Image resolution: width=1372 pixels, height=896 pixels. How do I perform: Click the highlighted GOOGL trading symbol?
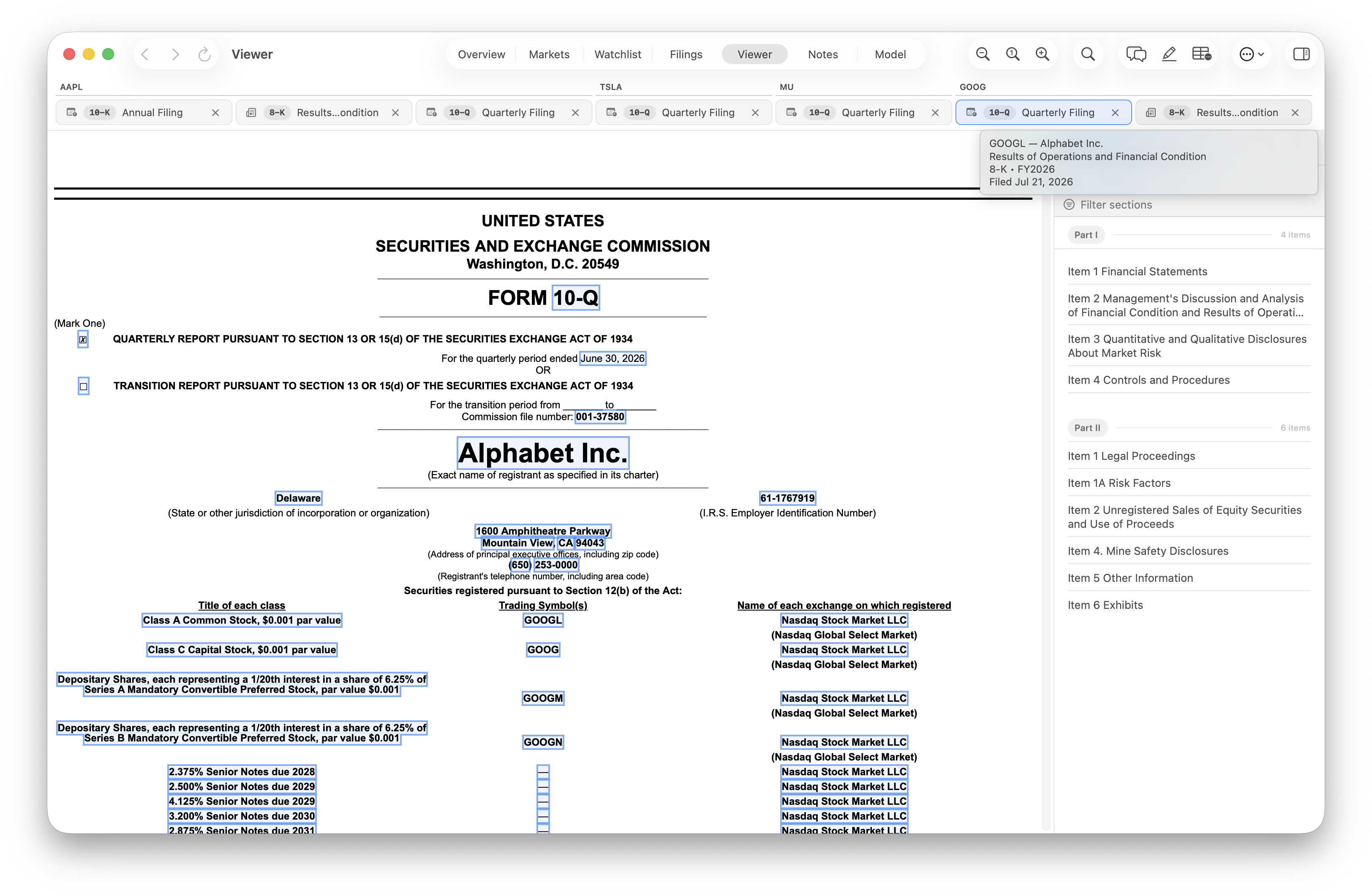point(542,621)
